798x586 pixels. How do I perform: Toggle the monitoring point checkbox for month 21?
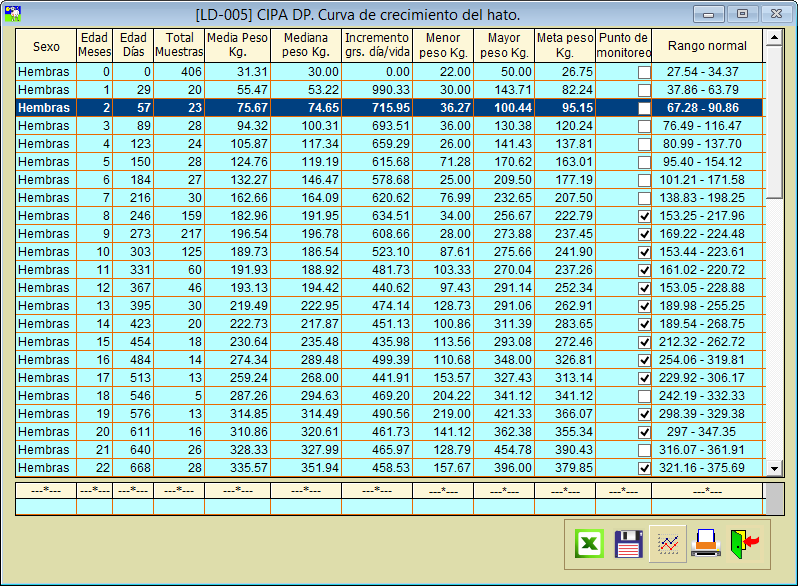click(x=644, y=450)
